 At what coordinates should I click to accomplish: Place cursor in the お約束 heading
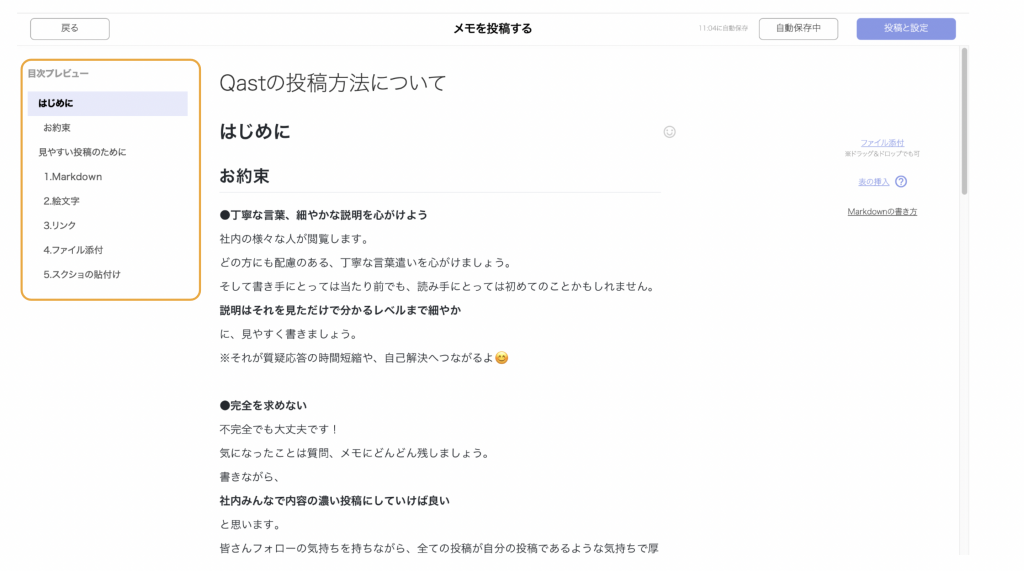[x=245, y=176]
